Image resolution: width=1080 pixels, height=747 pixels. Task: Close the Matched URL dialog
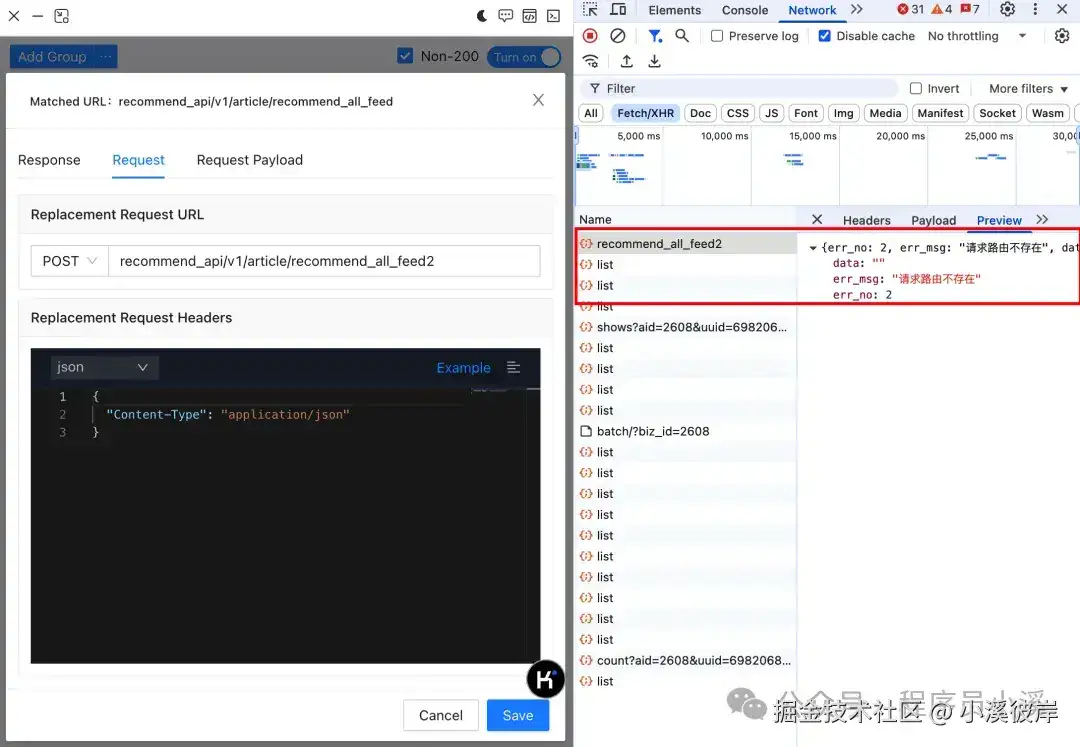coord(539,101)
